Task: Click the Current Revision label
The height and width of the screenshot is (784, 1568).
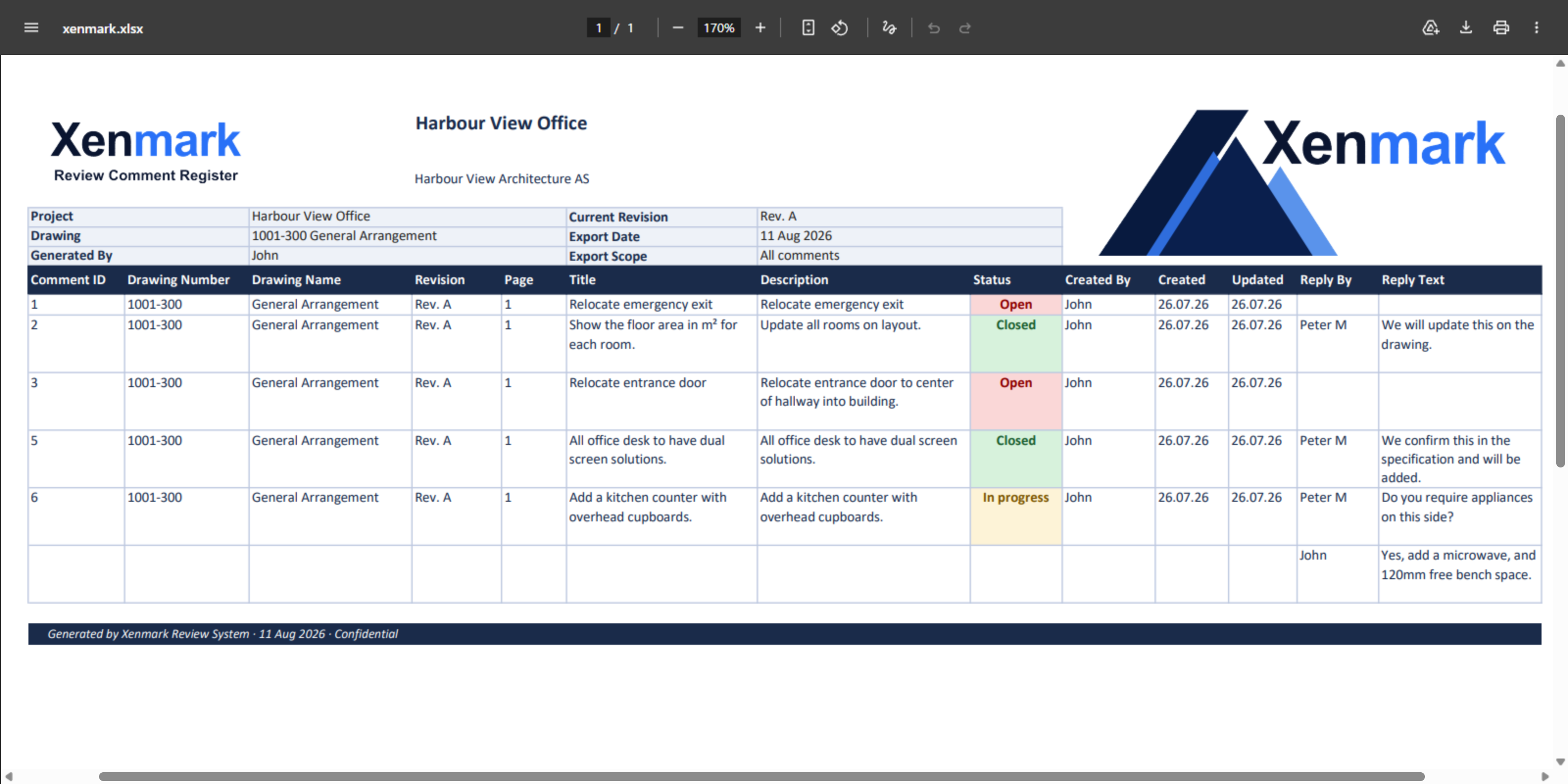Action: click(618, 217)
